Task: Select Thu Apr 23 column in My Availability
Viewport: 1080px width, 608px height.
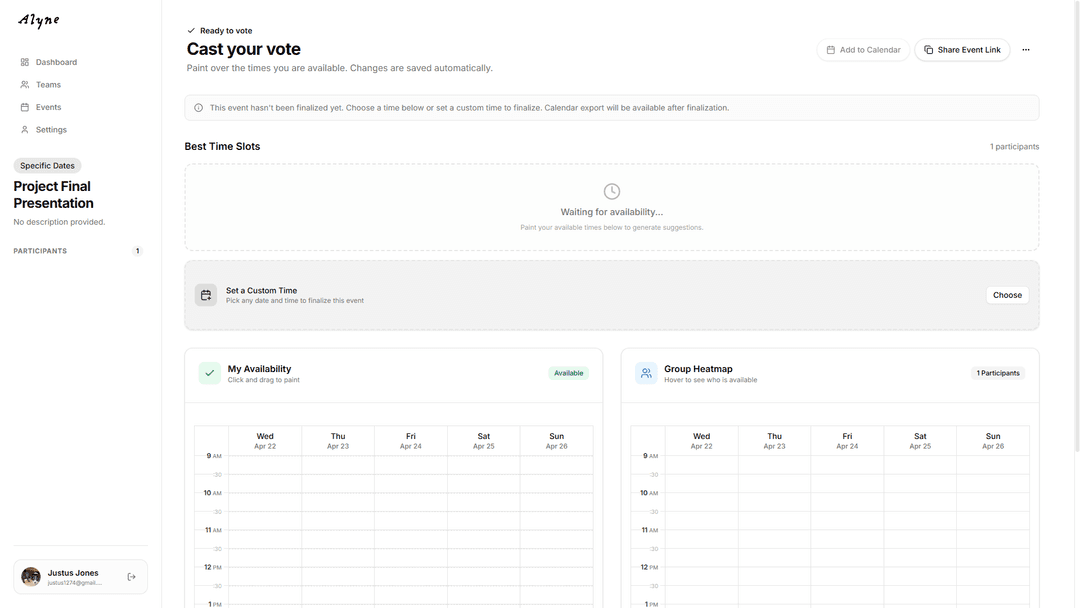Action: coord(338,441)
